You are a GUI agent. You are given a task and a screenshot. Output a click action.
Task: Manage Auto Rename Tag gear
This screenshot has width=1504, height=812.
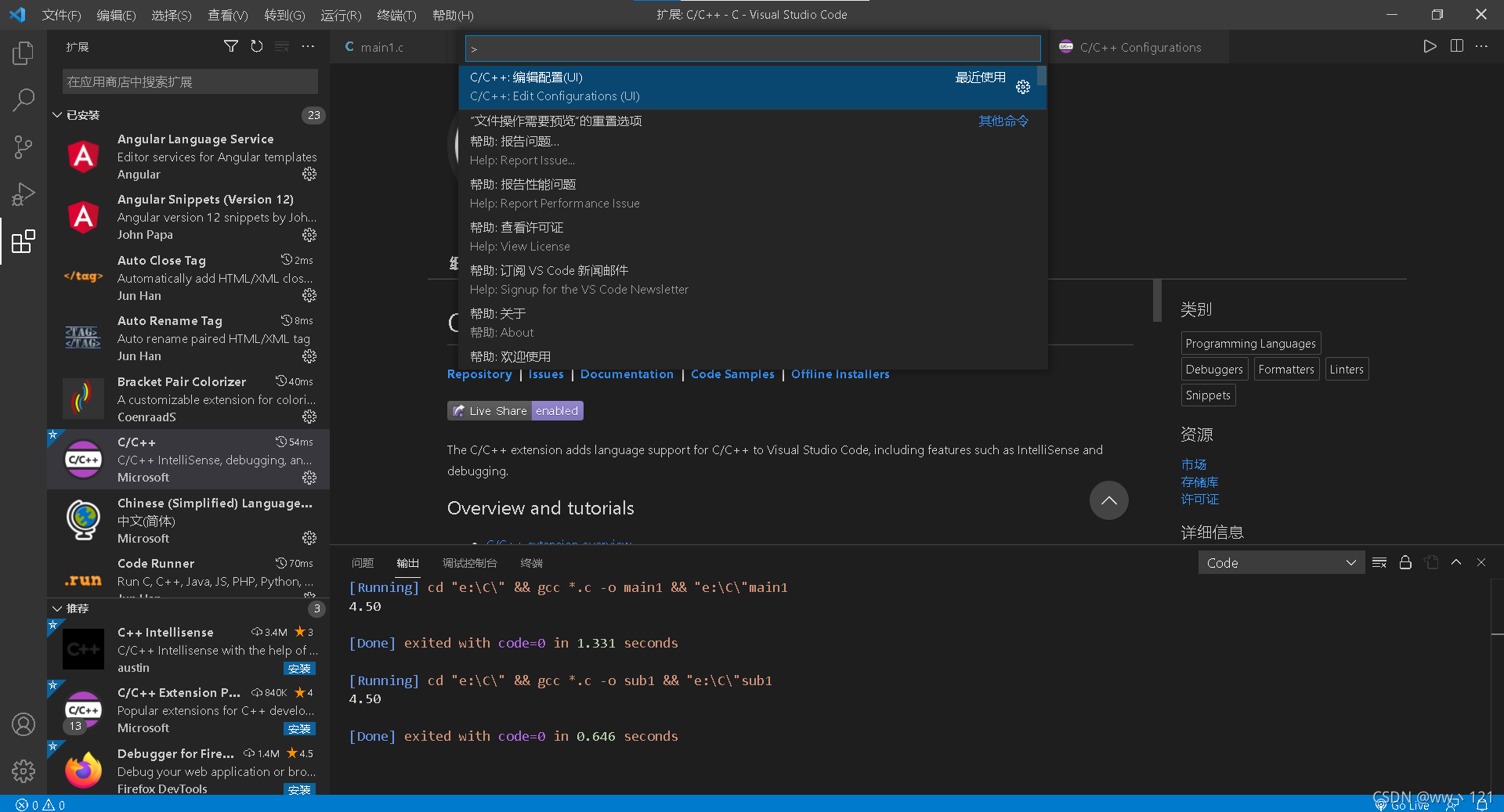[x=309, y=356]
